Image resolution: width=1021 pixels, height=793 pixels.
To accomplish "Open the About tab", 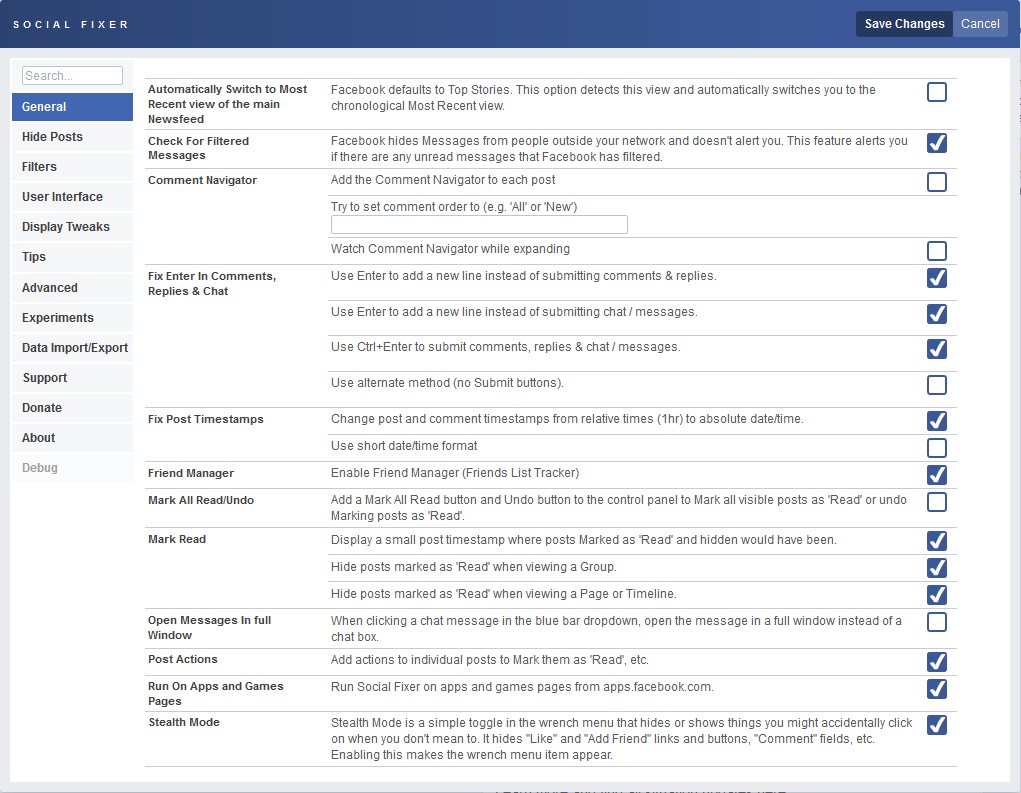I will [72, 438].
